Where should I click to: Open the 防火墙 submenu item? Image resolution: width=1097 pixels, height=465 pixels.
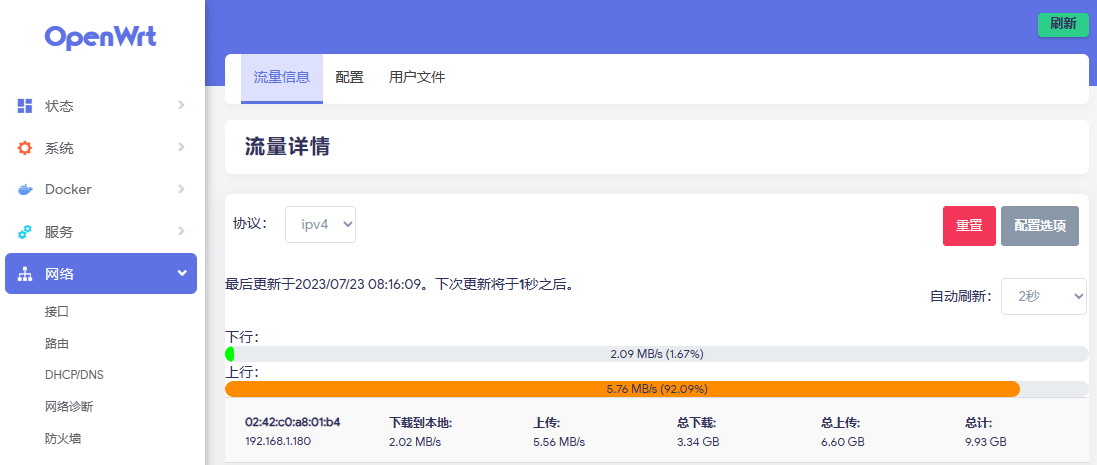(x=64, y=438)
